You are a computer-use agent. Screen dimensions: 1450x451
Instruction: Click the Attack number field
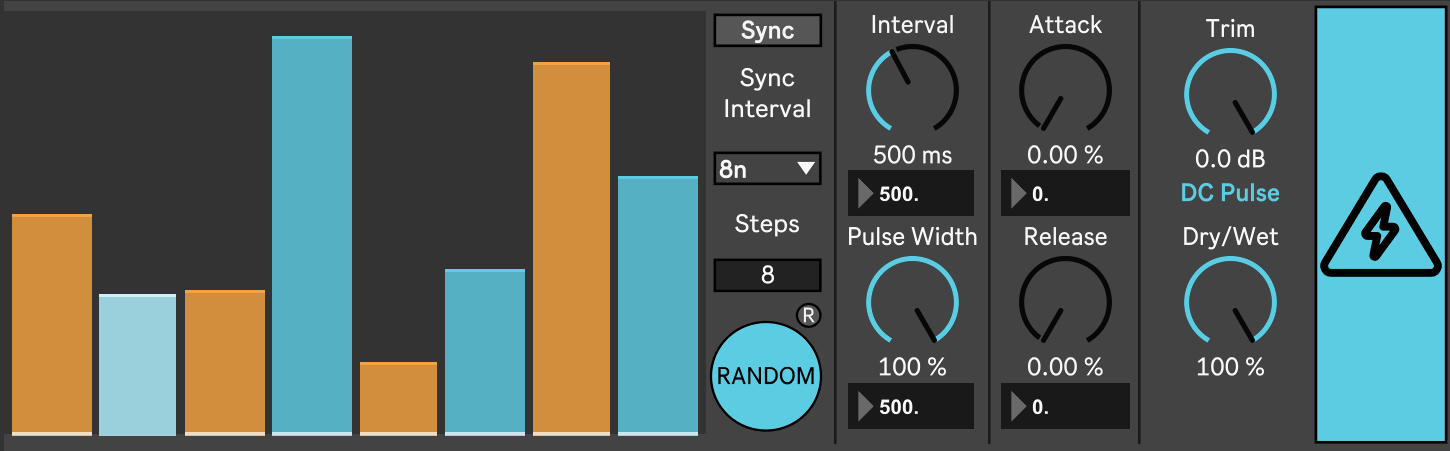1065,193
